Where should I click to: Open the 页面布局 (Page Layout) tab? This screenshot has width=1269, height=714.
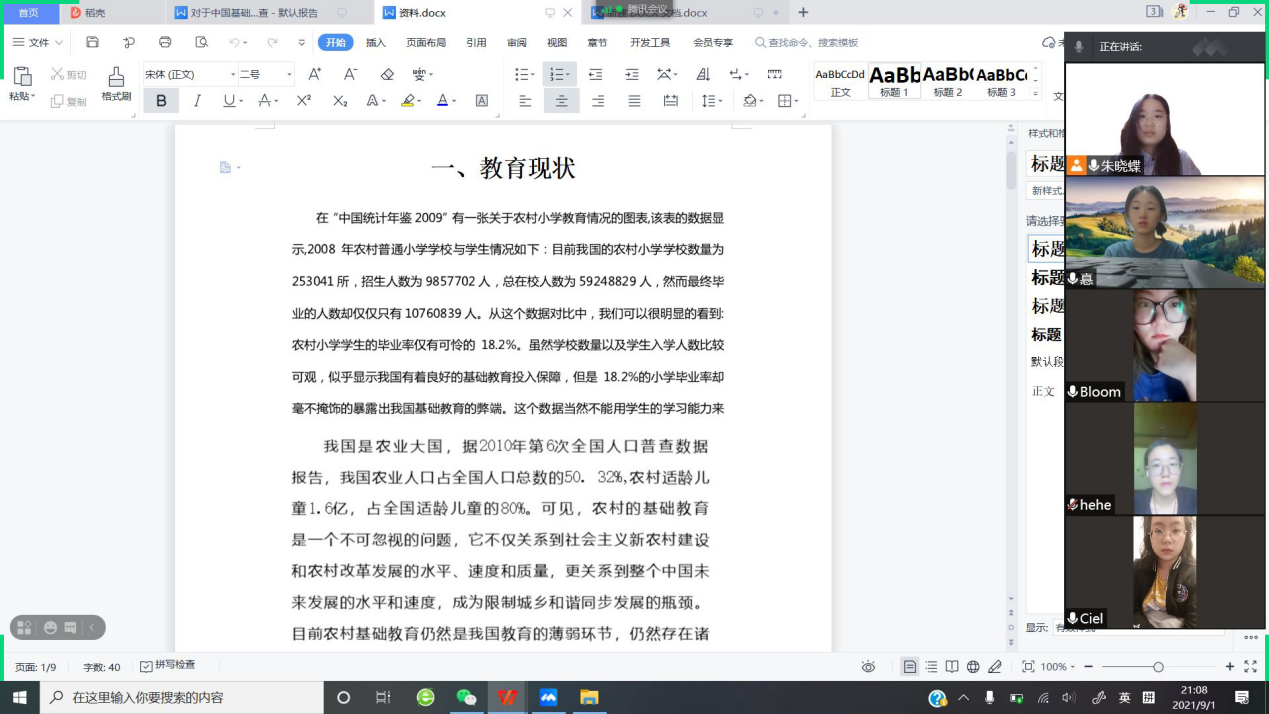pos(426,42)
